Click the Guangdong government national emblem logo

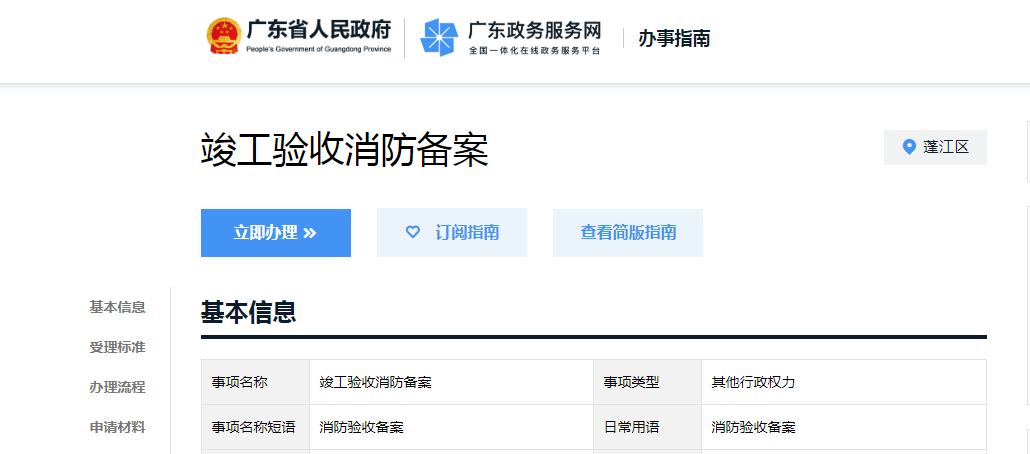pyautogui.click(x=223, y=36)
